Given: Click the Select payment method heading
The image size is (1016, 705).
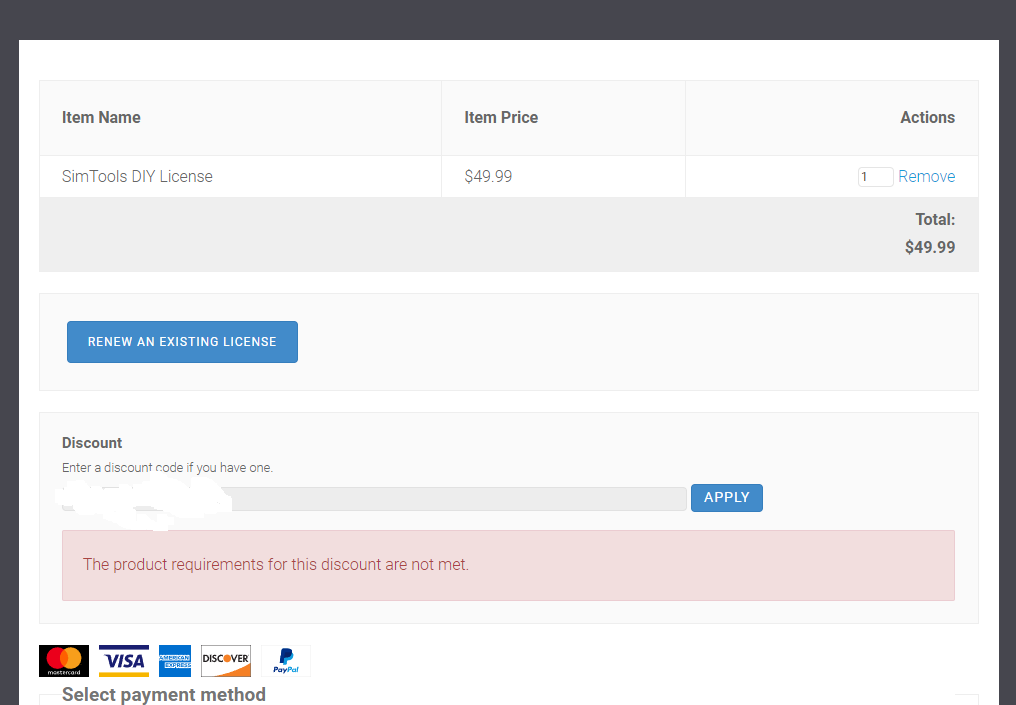Looking at the screenshot, I should pyautogui.click(x=163, y=695).
